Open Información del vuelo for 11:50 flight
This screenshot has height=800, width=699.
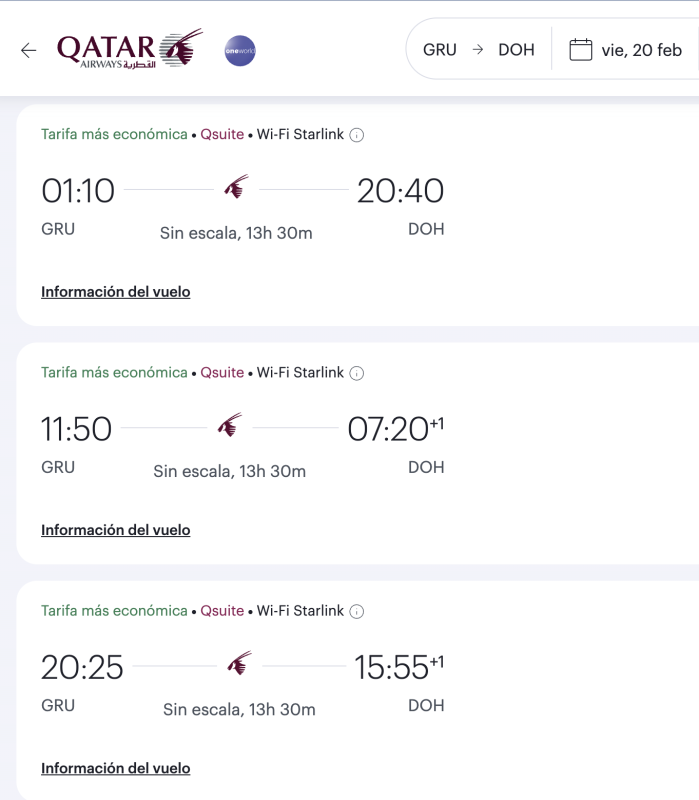point(115,530)
